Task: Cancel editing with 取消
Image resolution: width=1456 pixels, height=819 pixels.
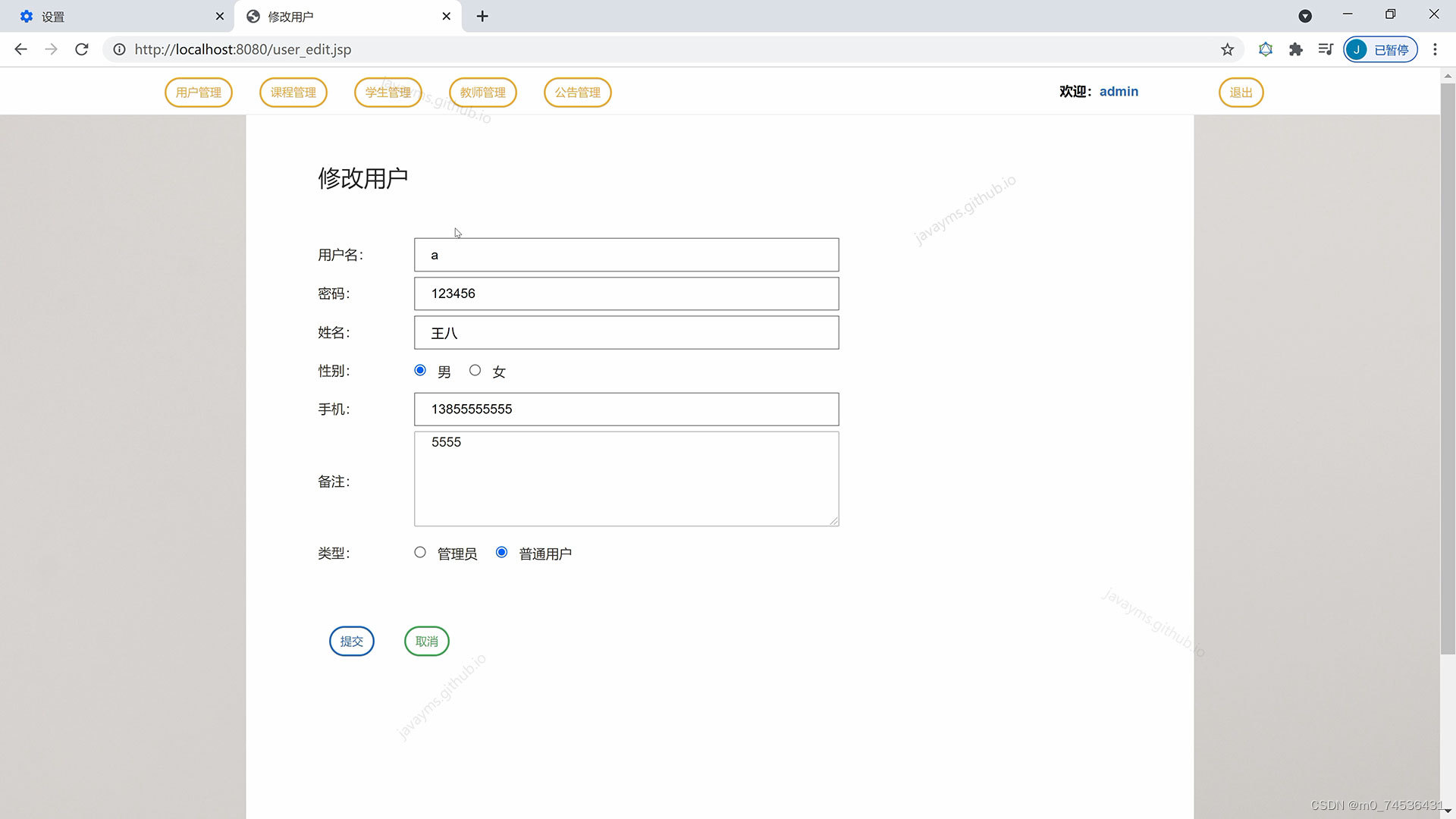Action: click(427, 642)
